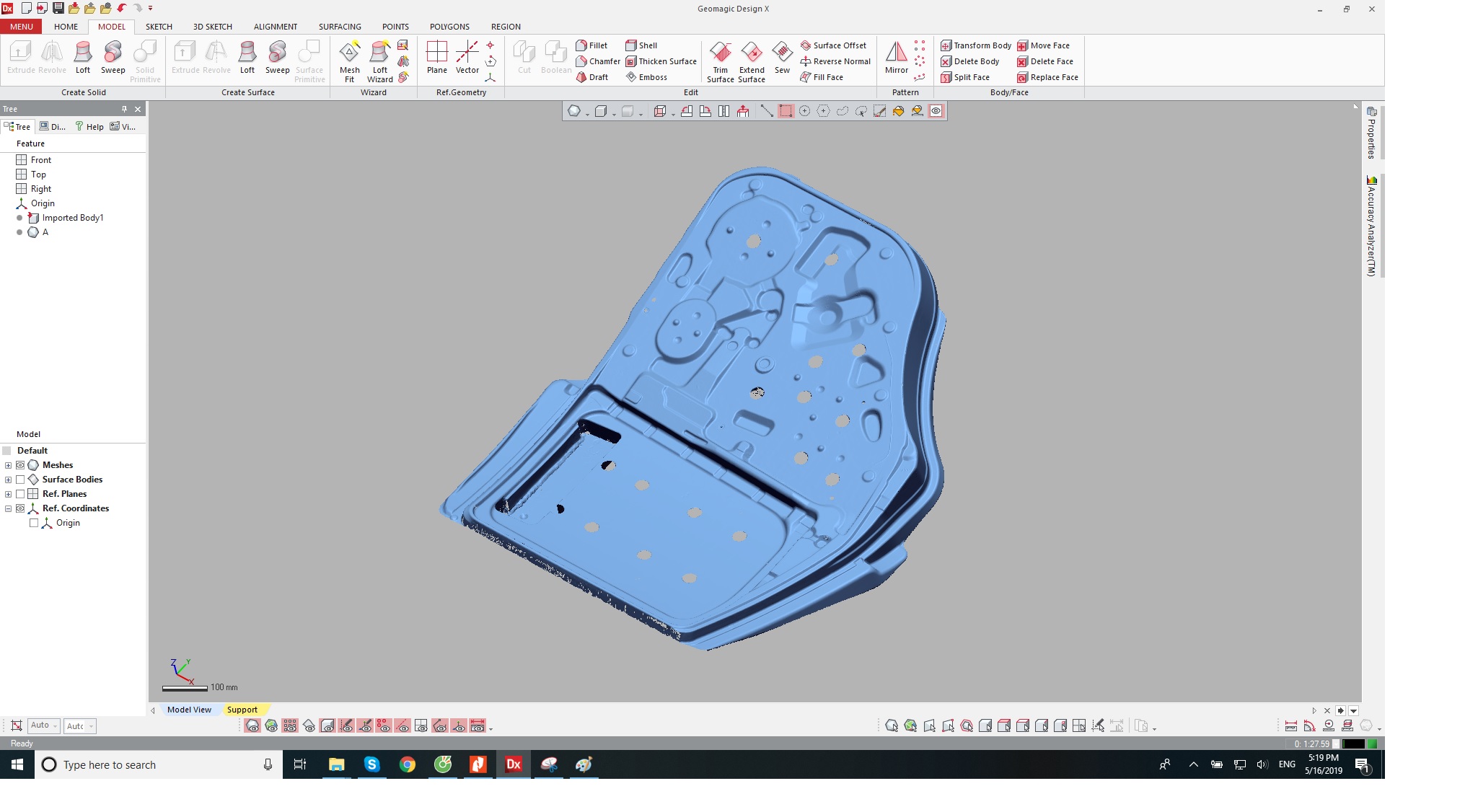The image size is (1478, 812).
Task: Enable the Origin coordinate checkbox
Action: click(x=34, y=523)
